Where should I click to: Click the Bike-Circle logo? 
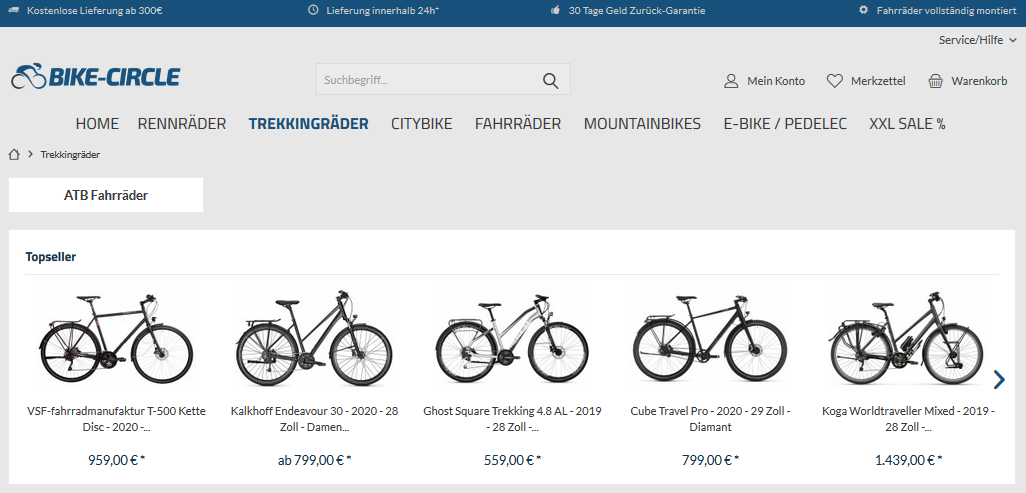96,77
